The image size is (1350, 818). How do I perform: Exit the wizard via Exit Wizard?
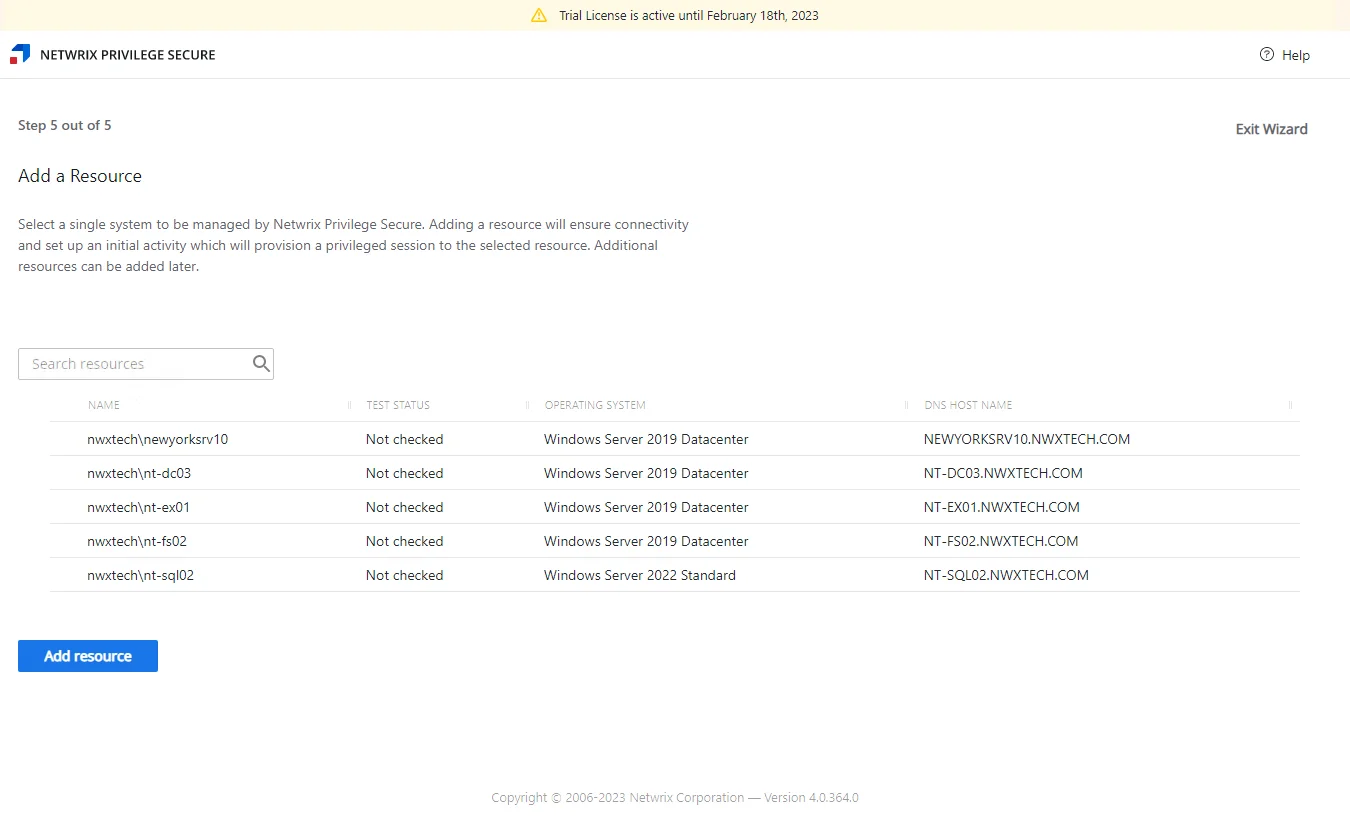1271,129
